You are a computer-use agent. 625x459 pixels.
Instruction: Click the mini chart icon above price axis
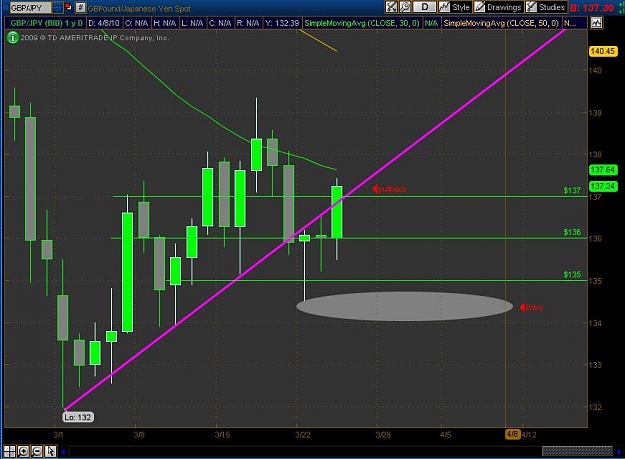click(x=596, y=23)
